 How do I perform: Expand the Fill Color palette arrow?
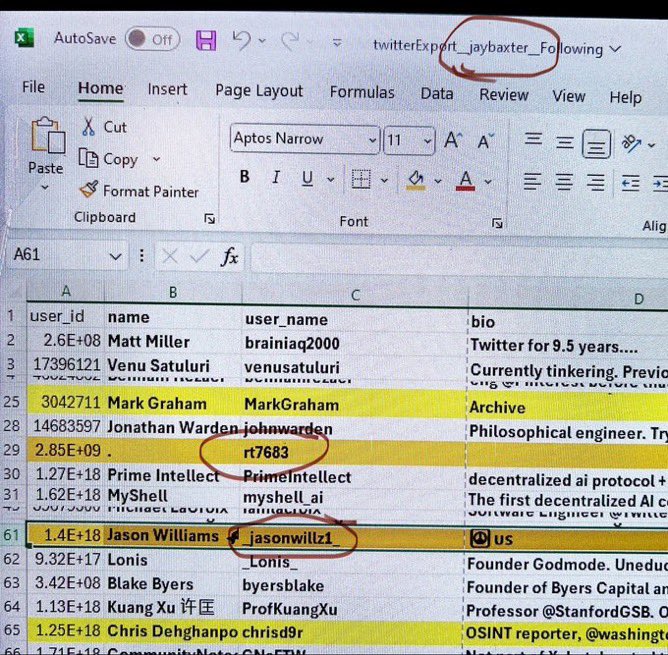pos(438,181)
